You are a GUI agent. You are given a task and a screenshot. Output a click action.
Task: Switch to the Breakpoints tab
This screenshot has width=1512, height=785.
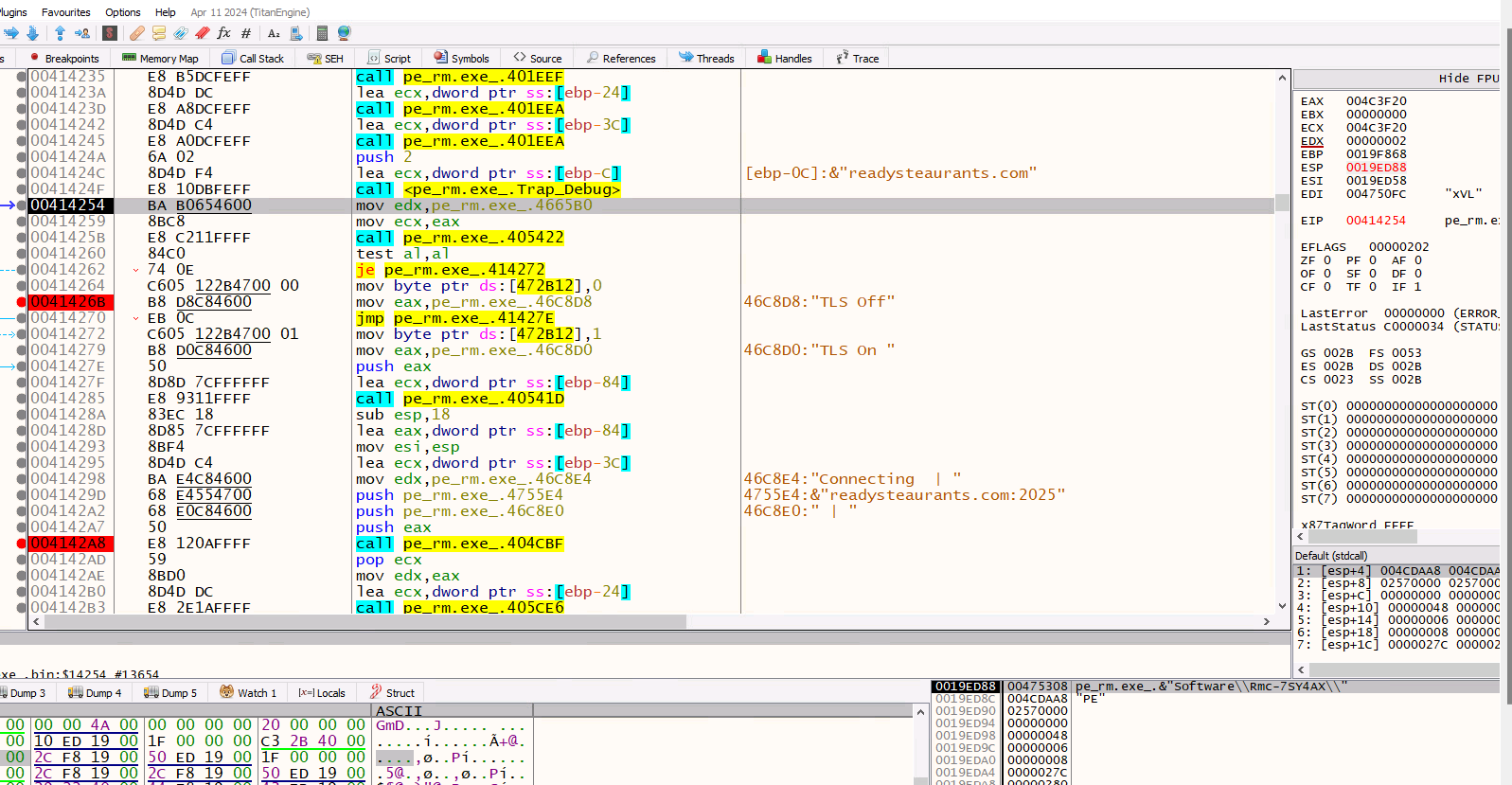pyautogui.click(x=63, y=59)
